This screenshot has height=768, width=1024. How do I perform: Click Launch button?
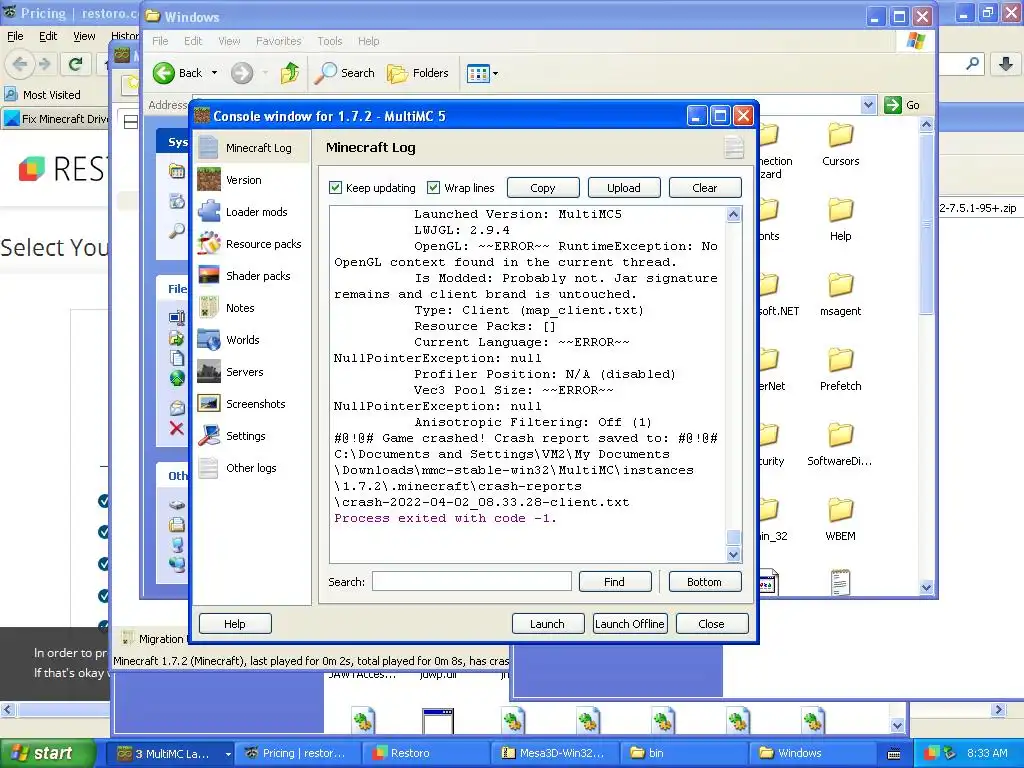[547, 624]
